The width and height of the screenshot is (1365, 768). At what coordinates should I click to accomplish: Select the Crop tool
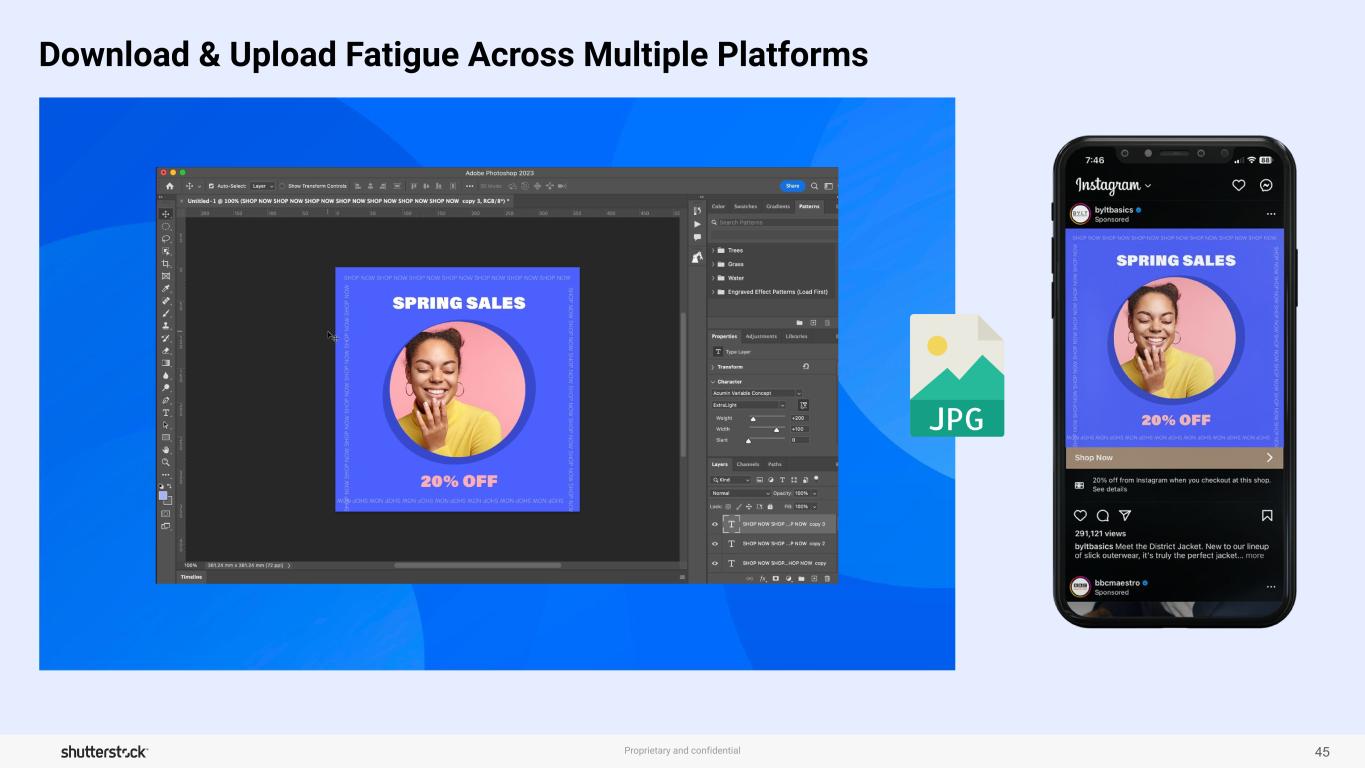[166, 264]
